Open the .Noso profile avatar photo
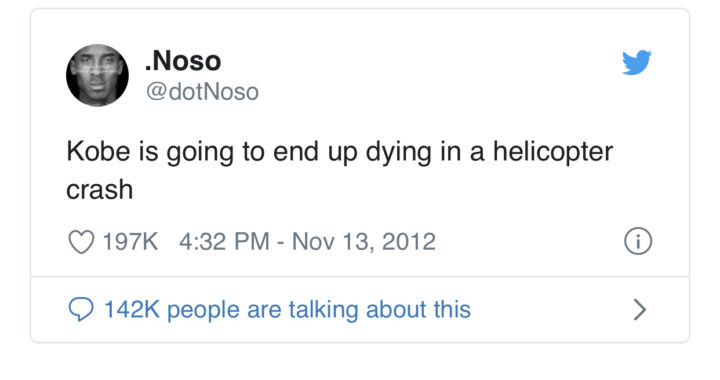 (97, 75)
